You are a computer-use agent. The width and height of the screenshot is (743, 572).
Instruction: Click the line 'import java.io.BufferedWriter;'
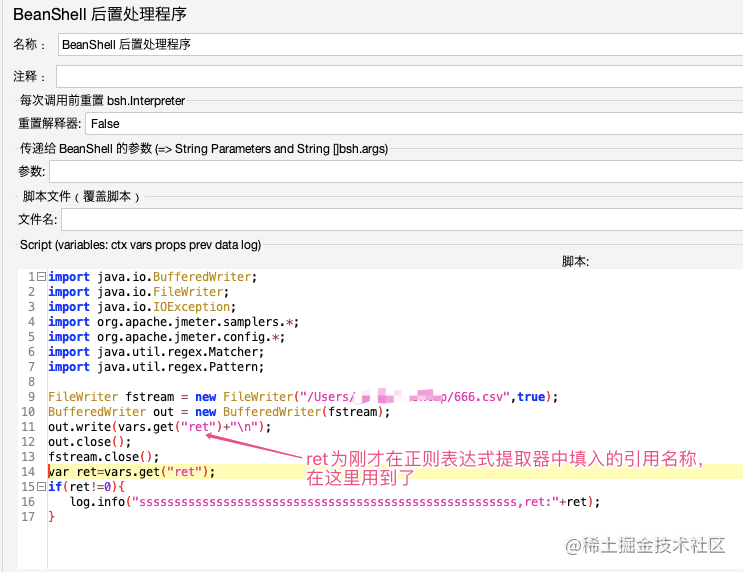click(x=152, y=277)
